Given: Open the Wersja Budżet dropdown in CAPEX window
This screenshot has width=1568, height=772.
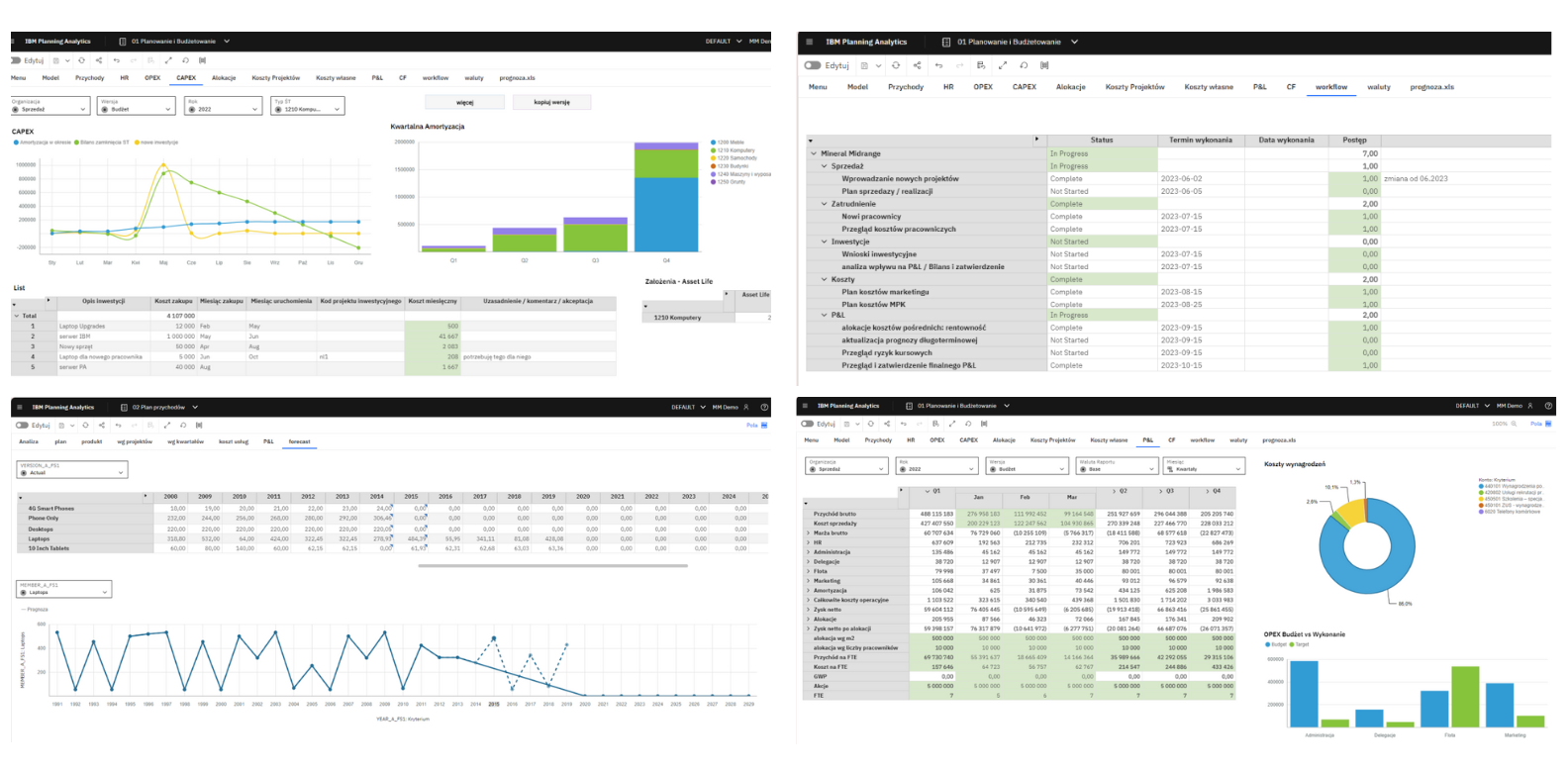Looking at the screenshot, I should point(137,106).
